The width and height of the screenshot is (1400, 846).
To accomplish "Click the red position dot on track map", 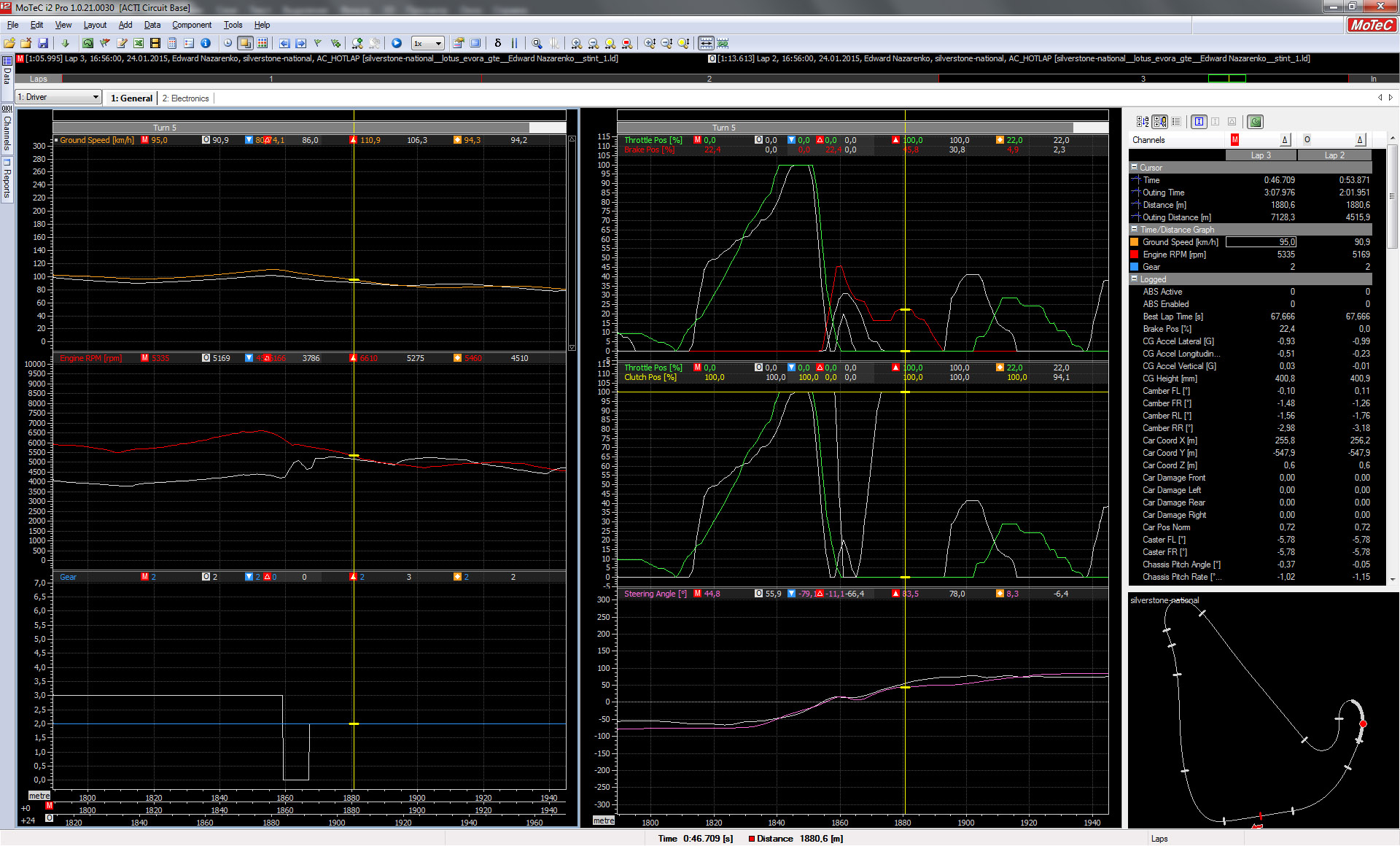I will point(1363,723).
